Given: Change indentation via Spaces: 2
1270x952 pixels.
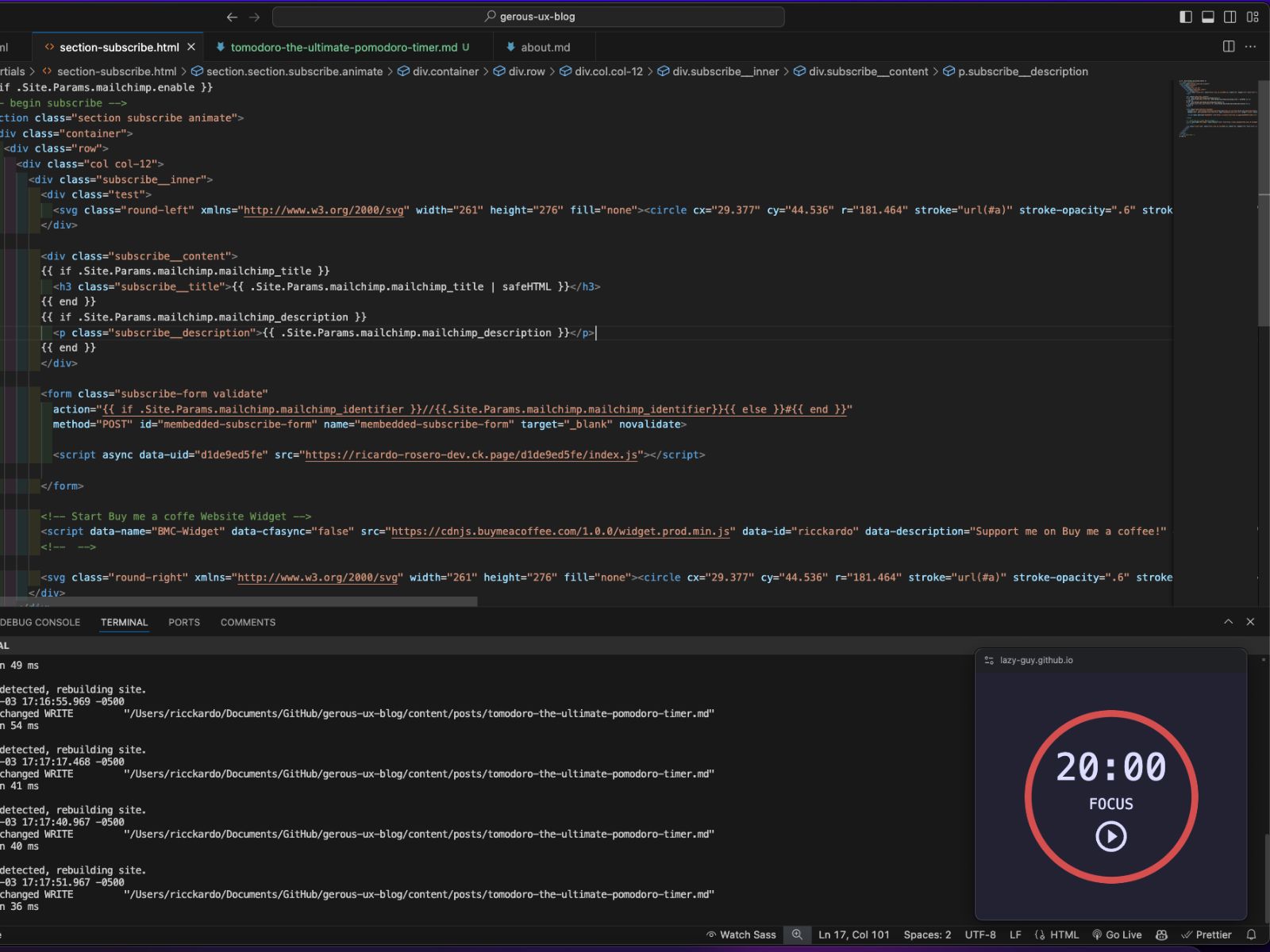Looking at the screenshot, I should [x=927, y=935].
